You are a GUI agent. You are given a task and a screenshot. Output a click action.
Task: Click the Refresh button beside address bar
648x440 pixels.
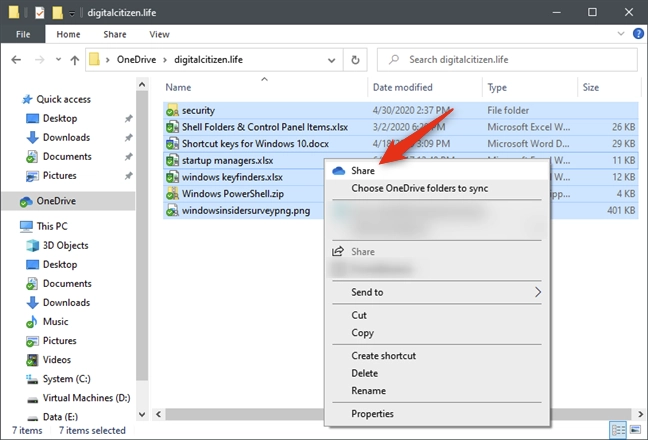[355, 60]
